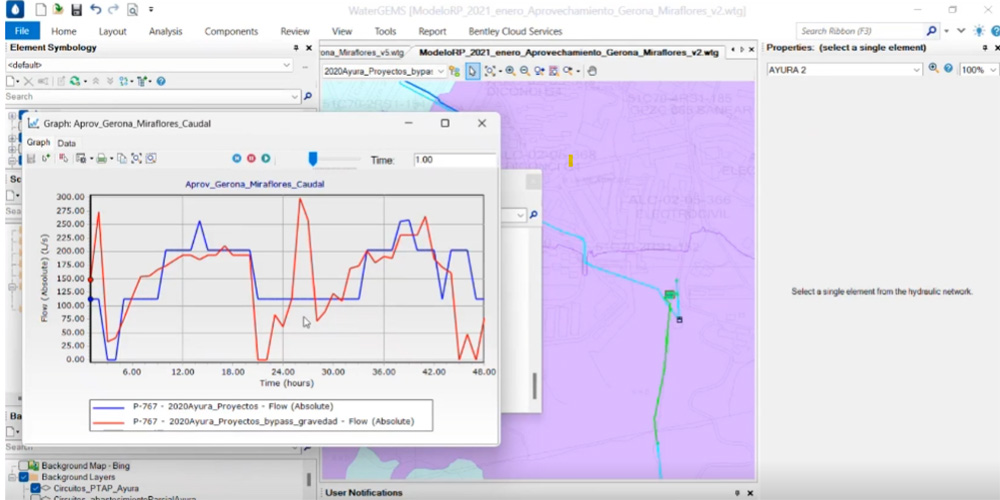Open the Report ribbon tab
The height and width of the screenshot is (500, 1000).
click(x=432, y=31)
